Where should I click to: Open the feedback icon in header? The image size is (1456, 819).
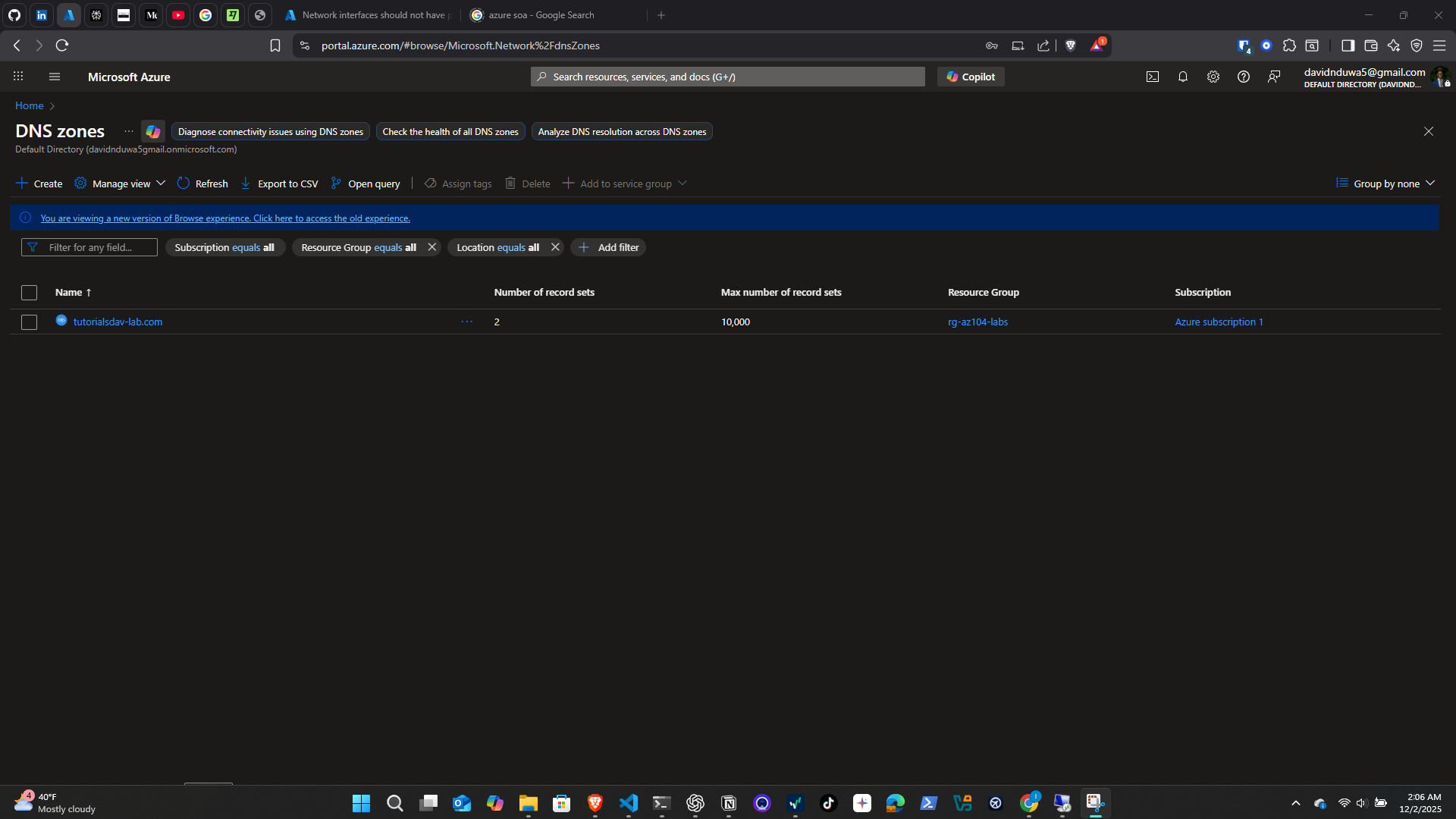click(x=1274, y=77)
